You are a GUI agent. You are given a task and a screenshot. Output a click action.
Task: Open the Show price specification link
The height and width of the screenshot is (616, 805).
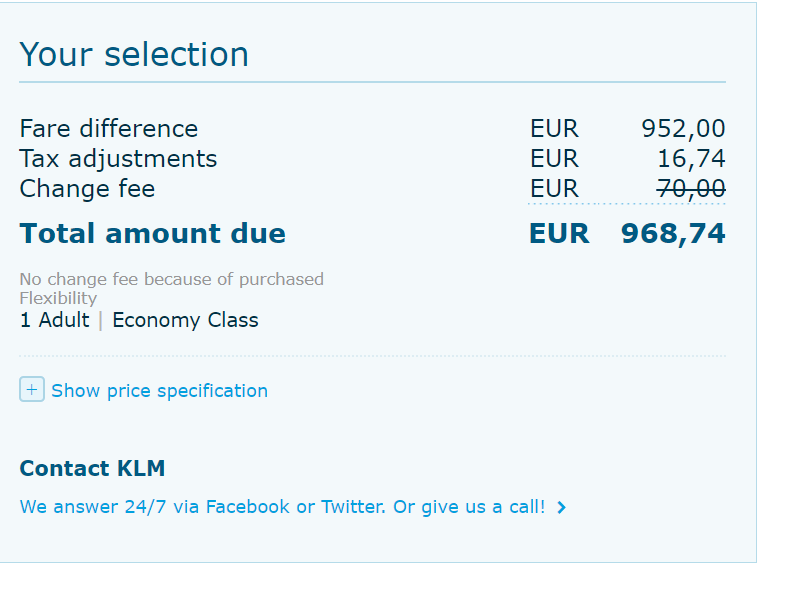coord(159,391)
